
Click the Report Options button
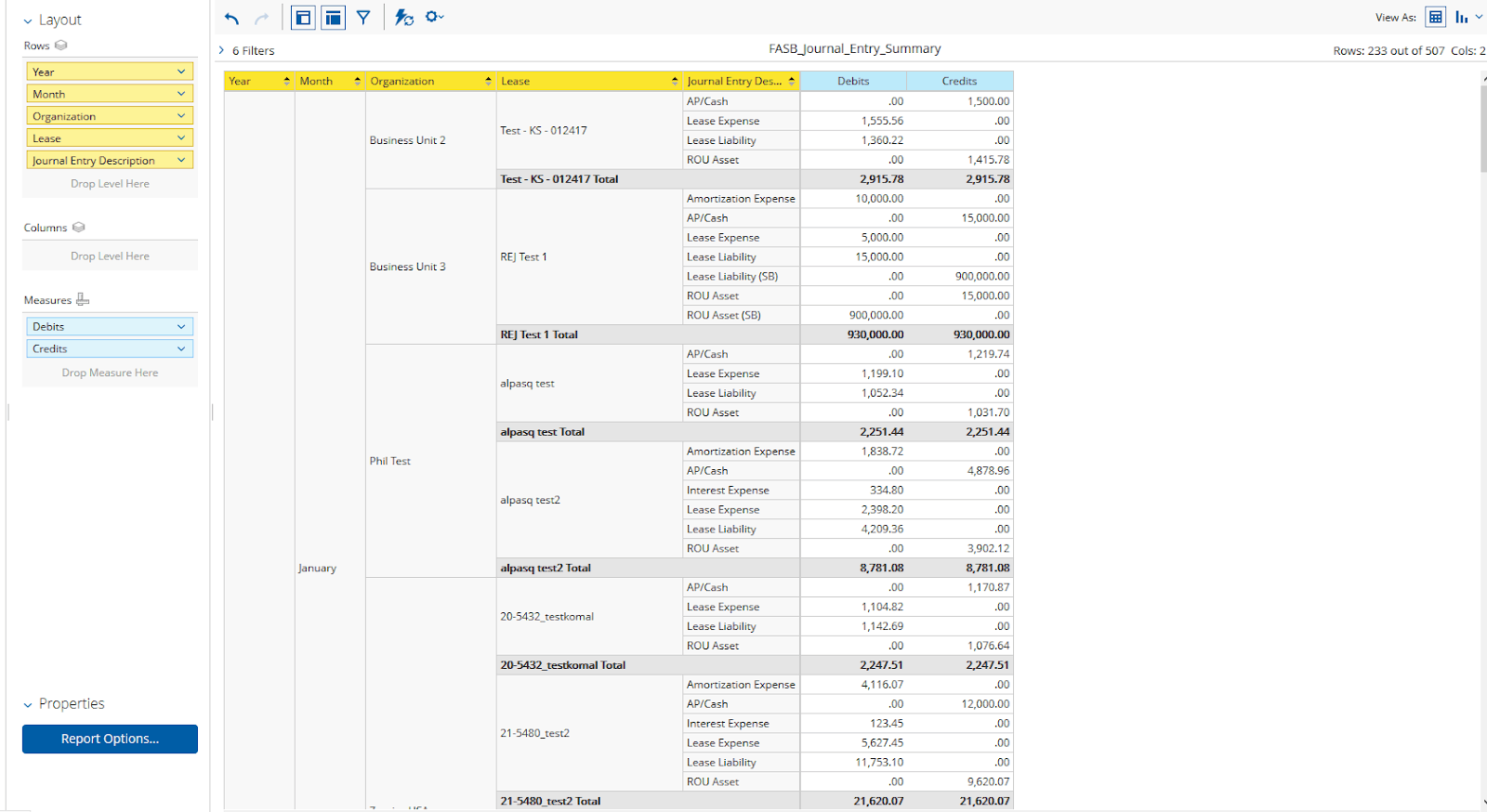pos(110,739)
